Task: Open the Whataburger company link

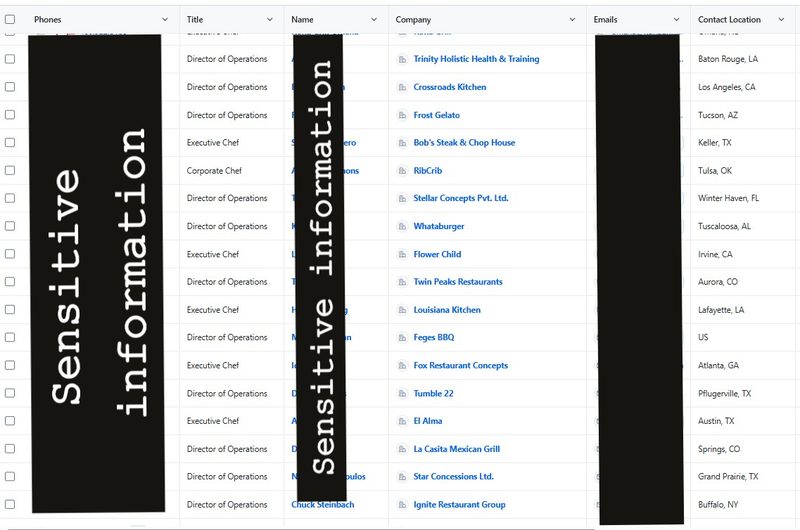Action: click(439, 226)
